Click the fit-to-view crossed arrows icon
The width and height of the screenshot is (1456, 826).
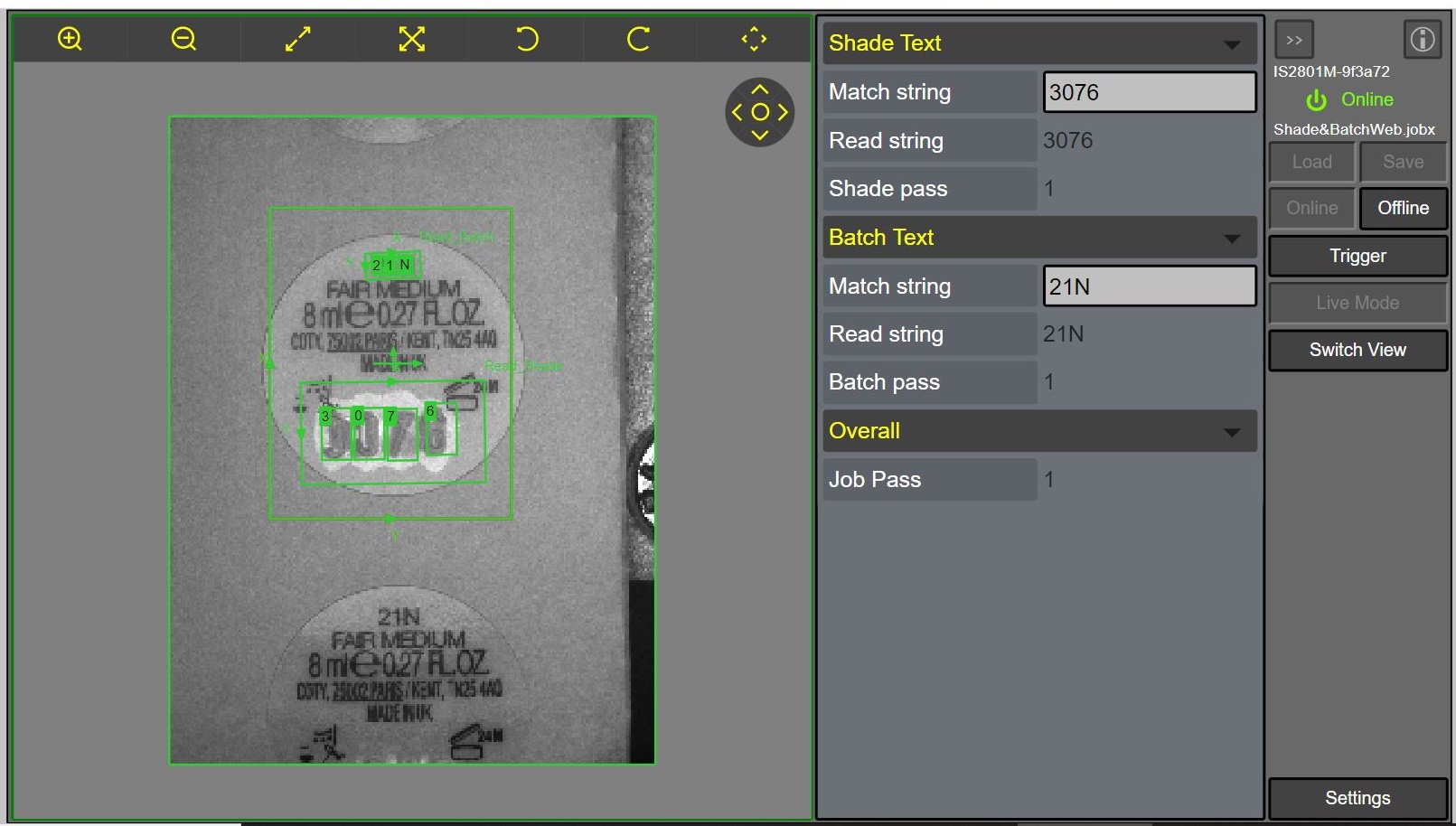411,39
